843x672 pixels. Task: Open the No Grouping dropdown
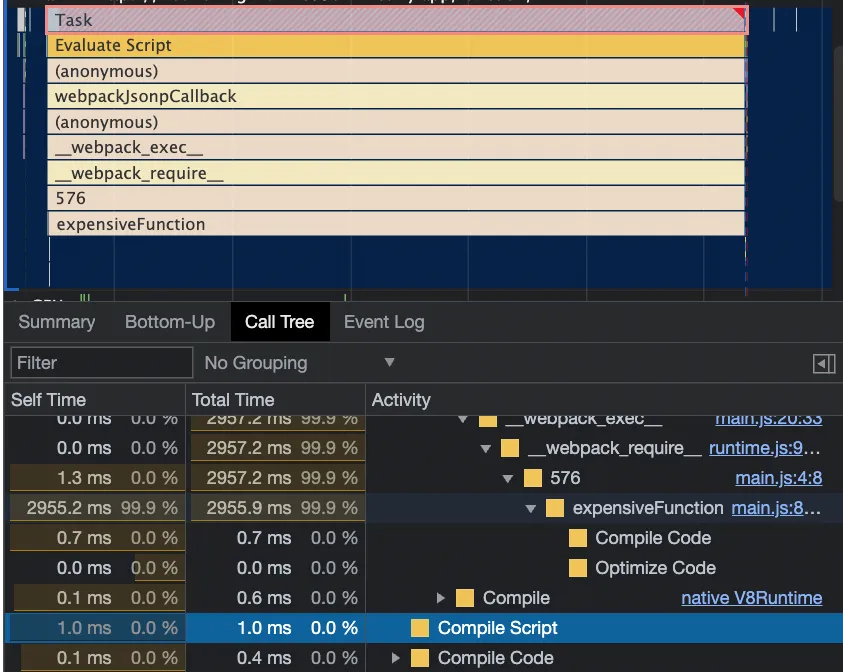tap(299, 363)
